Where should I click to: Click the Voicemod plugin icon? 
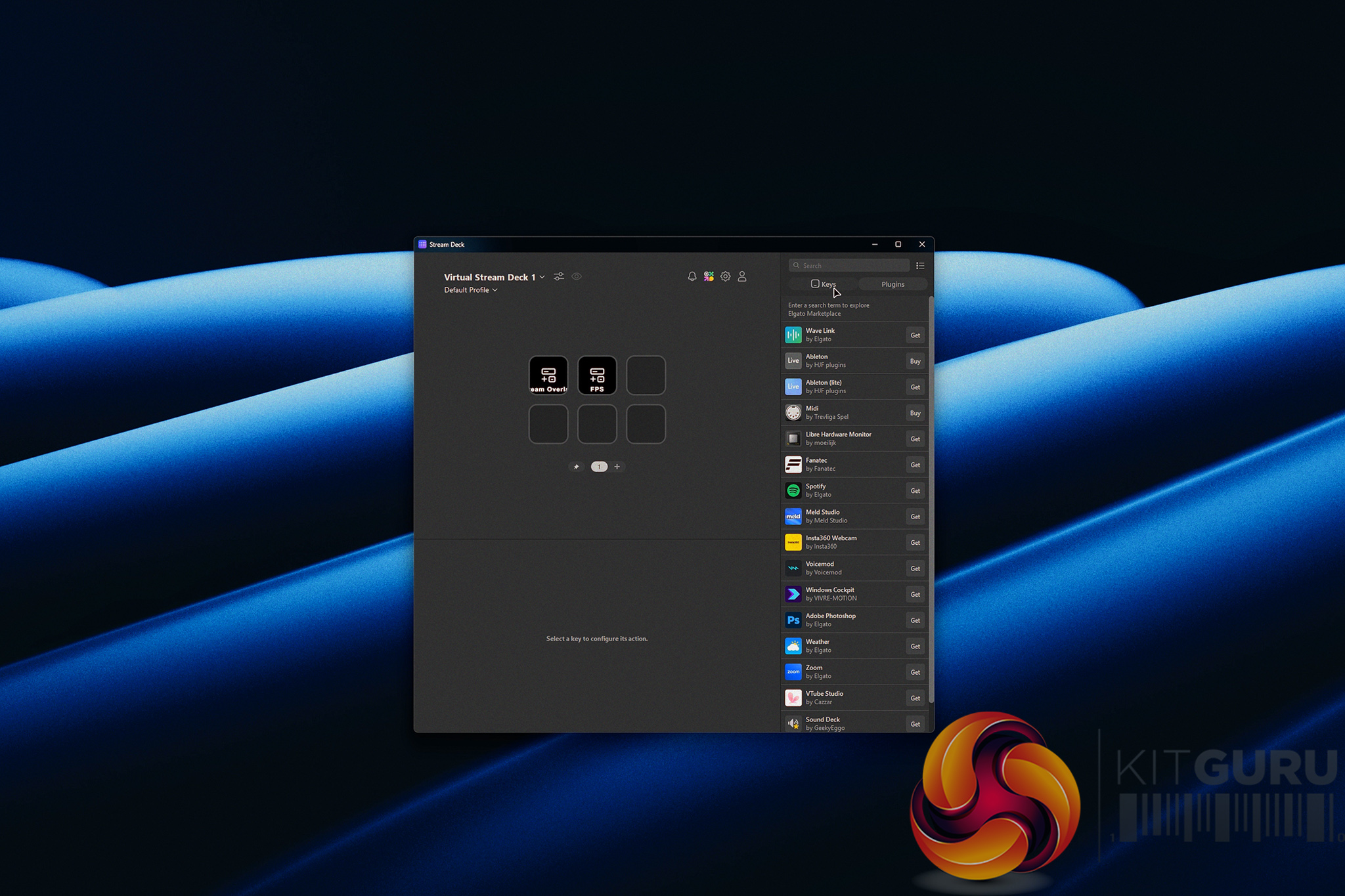(793, 568)
